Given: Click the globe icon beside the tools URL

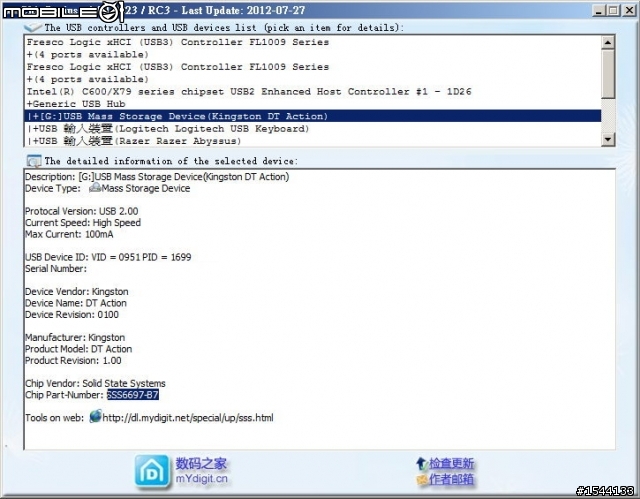Looking at the screenshot, I should tap(95, 417).
